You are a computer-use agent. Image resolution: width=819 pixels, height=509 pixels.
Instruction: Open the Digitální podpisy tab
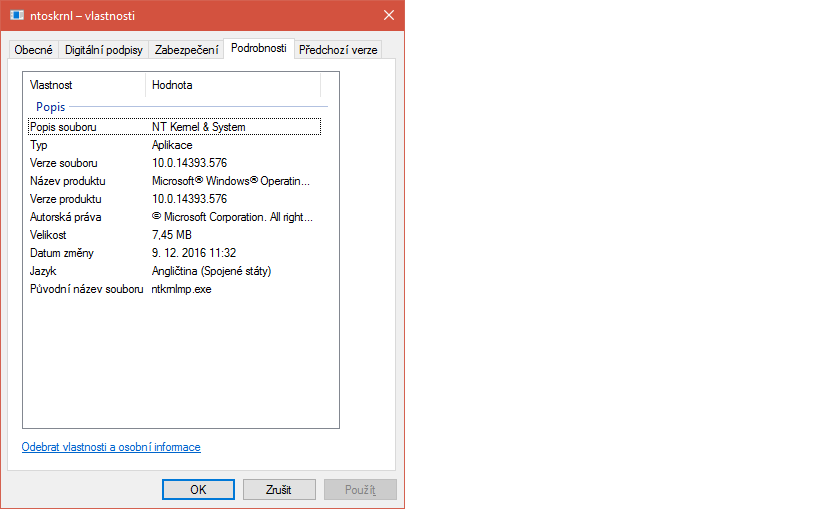[x=103, y=50]
